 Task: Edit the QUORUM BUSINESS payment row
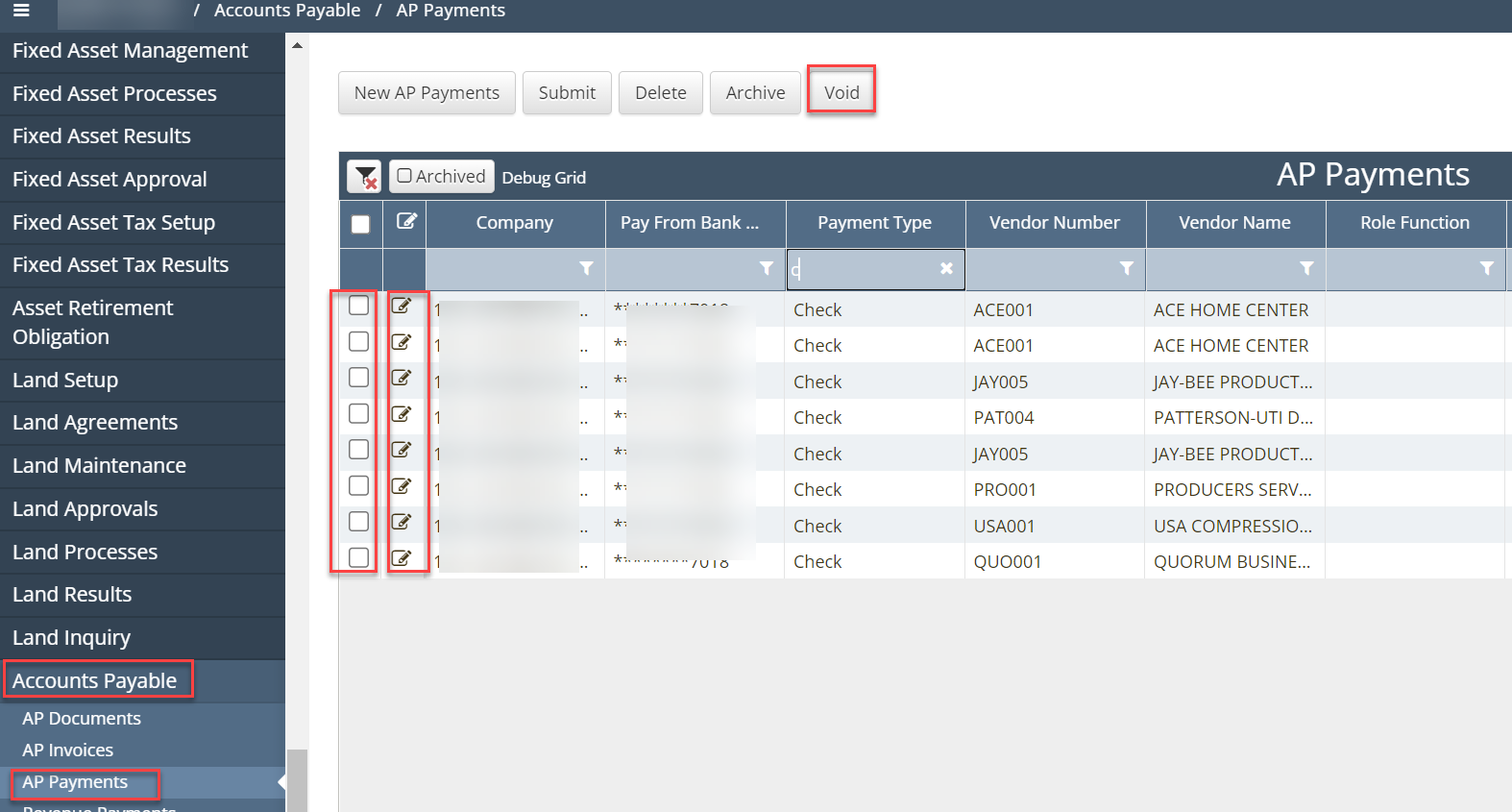(402, 558)
